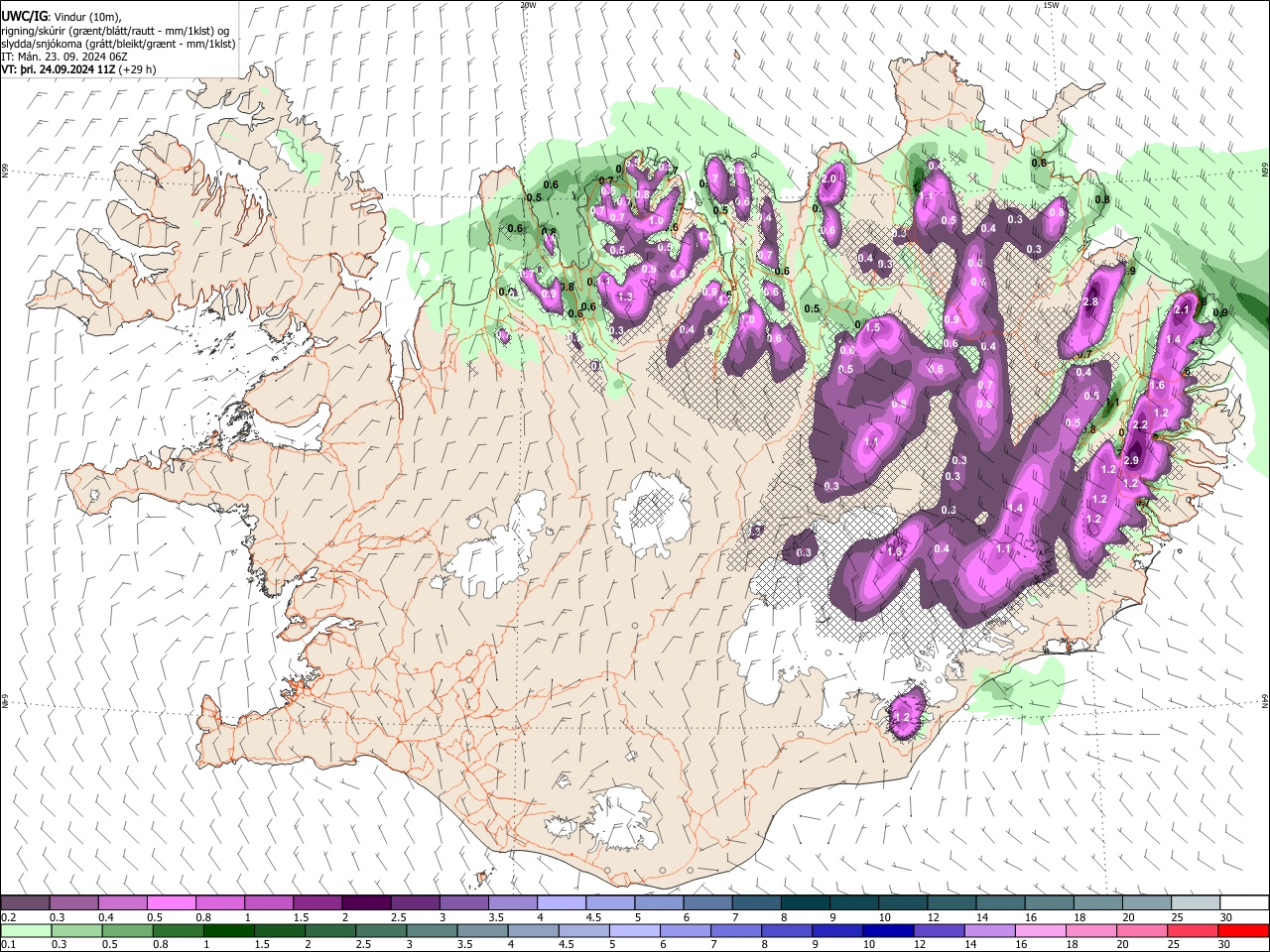Pick the bottom-row legend swatch starting at 3
Screen dimensions: 1270x952
click(x=431, y=931)
